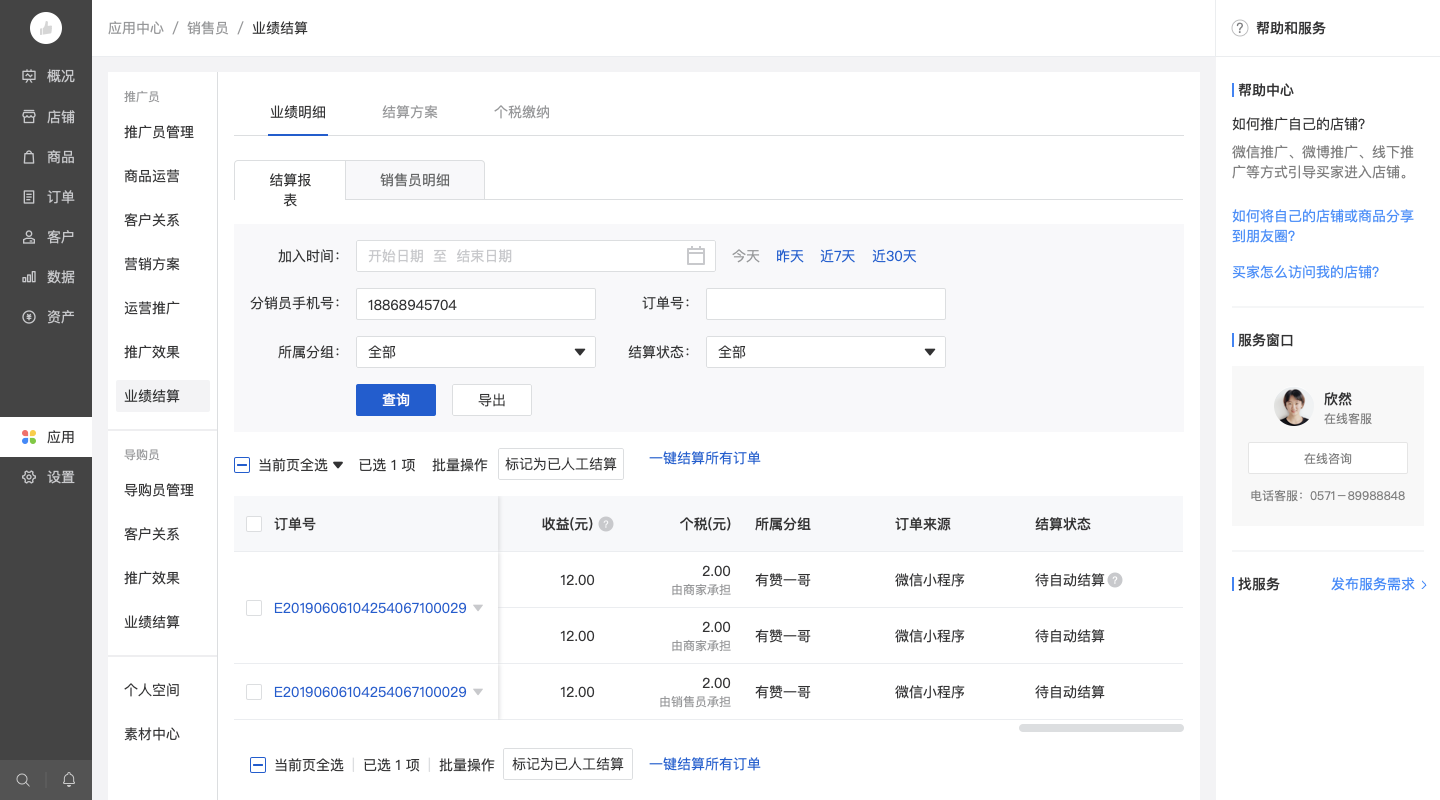
Task: Open 设置 in the left sidebar
Action: (46, 477)
